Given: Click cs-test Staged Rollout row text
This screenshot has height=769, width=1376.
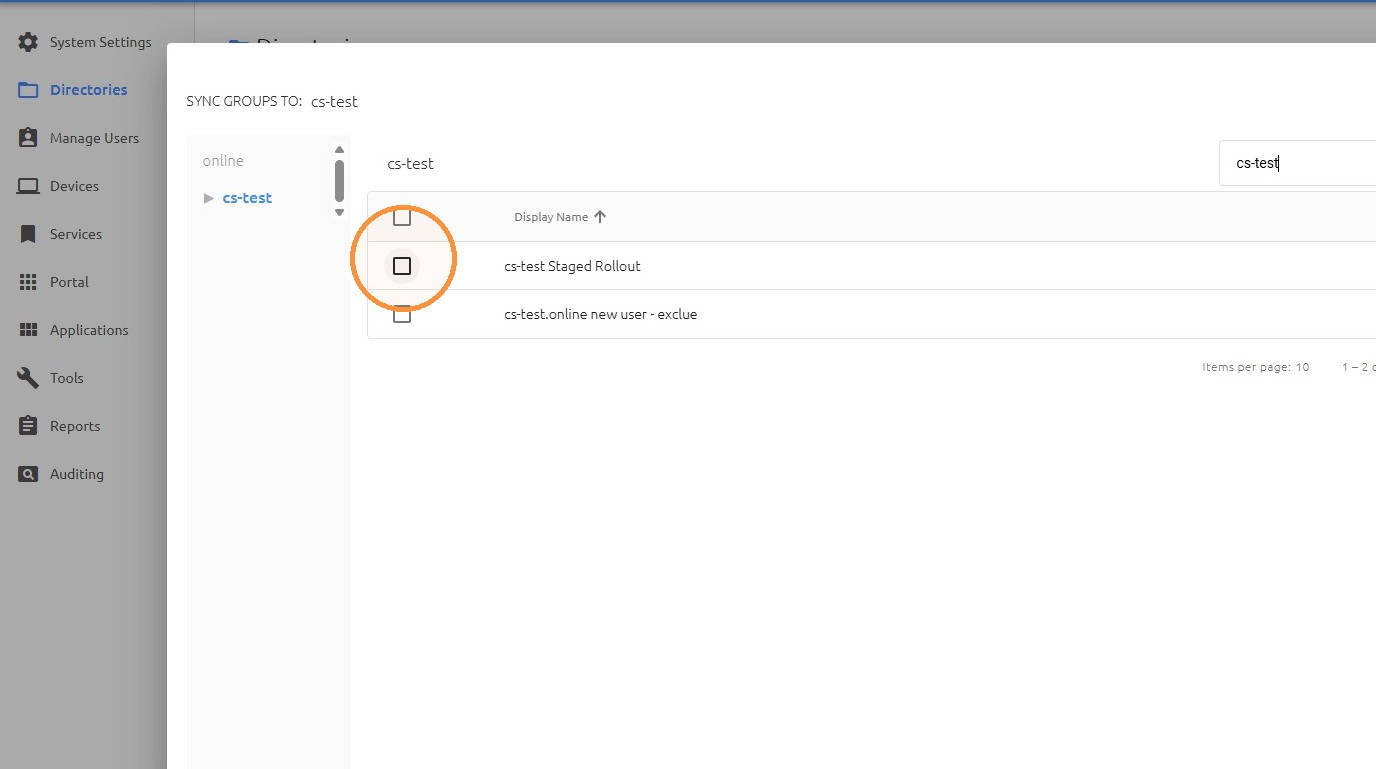Looking at the screenshot, I should click(x=572, y=266).
